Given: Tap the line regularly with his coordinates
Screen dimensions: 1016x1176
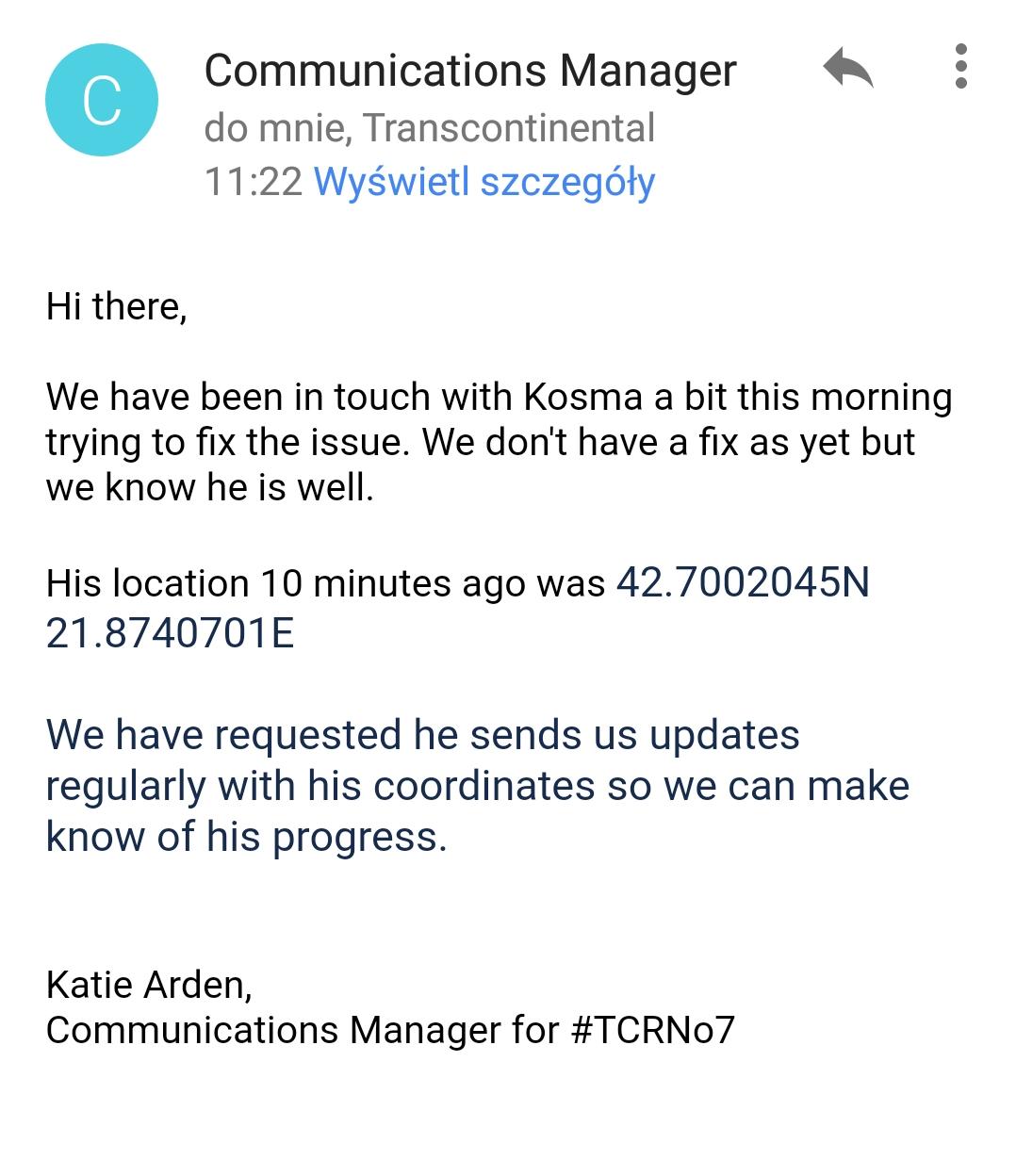Looking at the screenshot, I should tap(477, 786).
